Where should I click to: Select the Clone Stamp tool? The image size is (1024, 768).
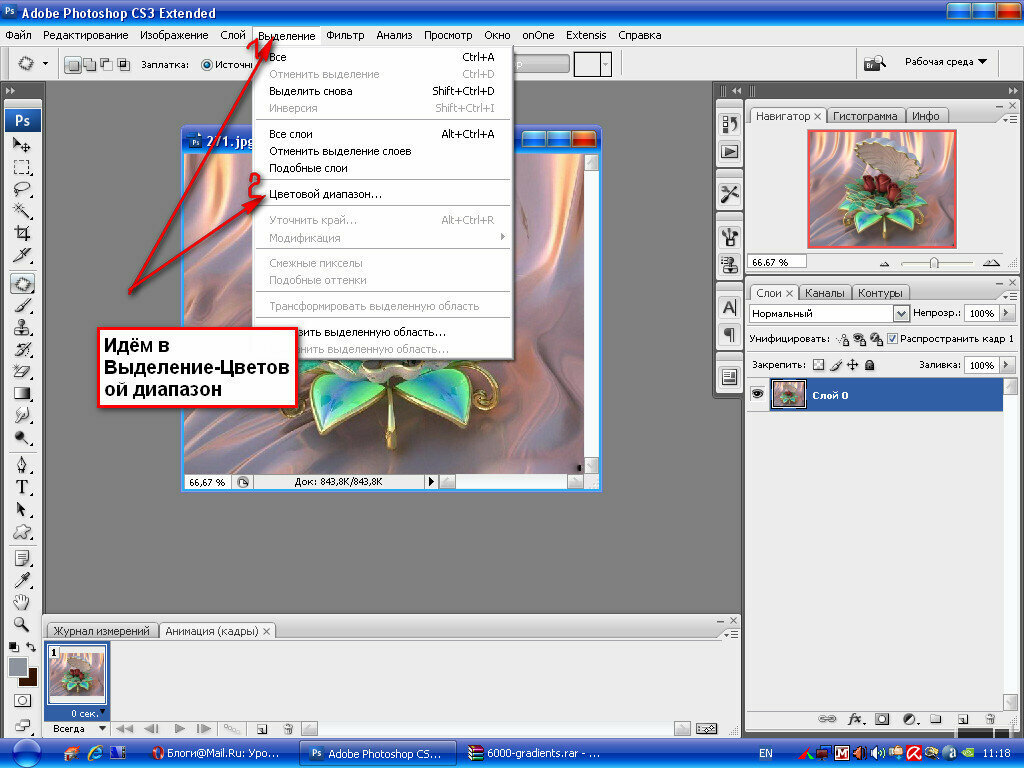[x=22, y=327]
